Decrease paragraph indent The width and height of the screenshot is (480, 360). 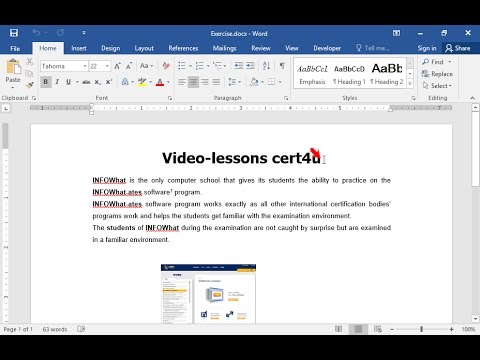tap(239, 66)
